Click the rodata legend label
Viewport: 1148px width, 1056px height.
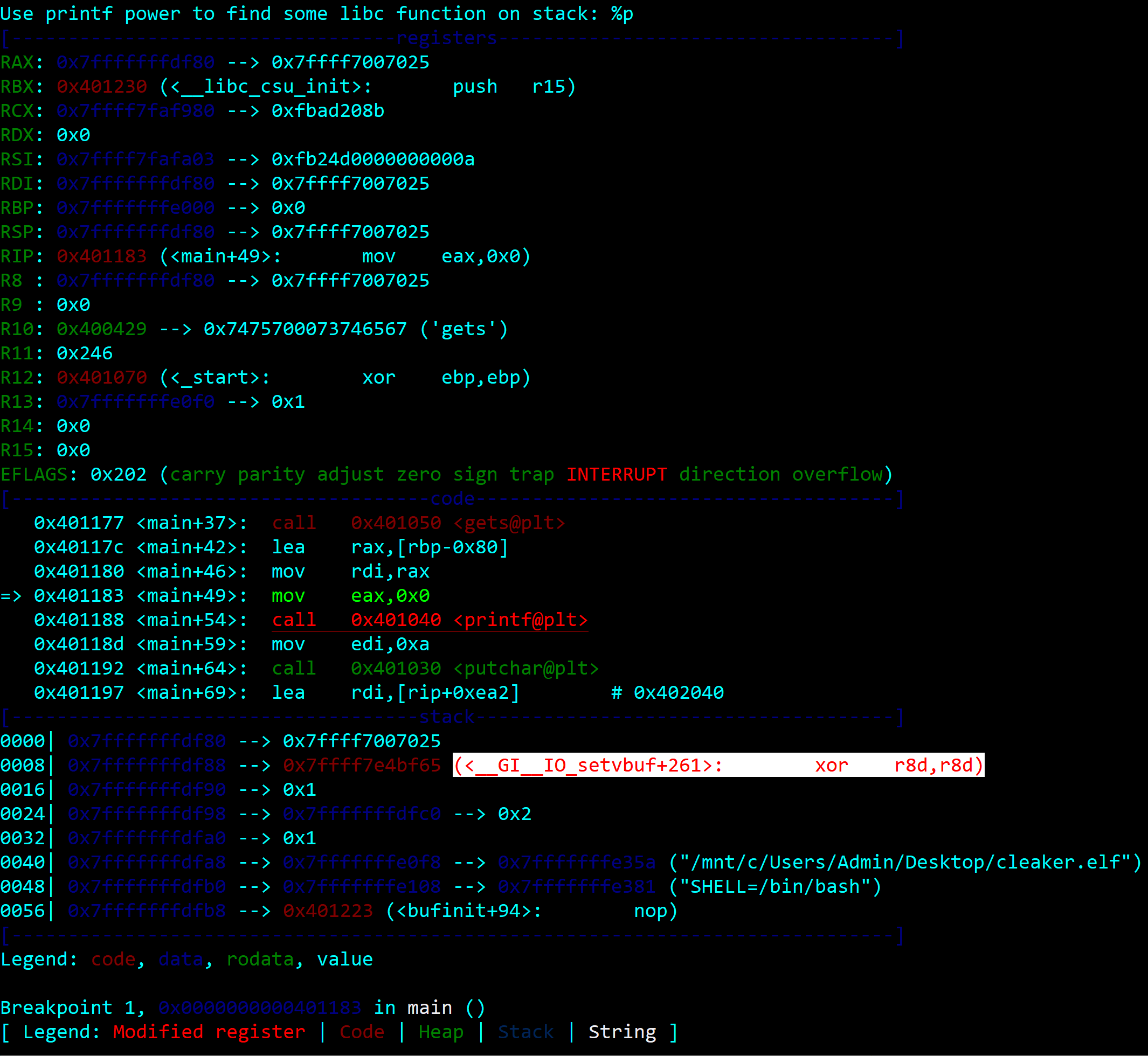click(260, 959)
